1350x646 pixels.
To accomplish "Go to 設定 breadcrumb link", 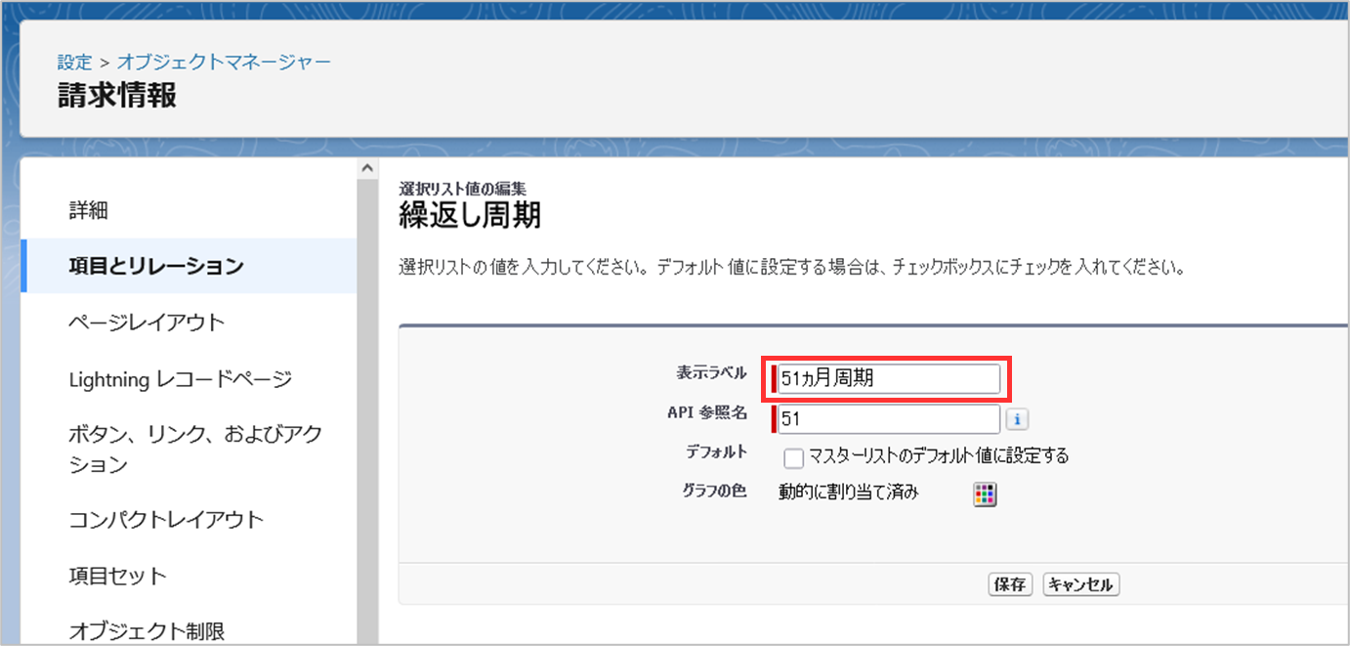I will click(x=74, y=62).
